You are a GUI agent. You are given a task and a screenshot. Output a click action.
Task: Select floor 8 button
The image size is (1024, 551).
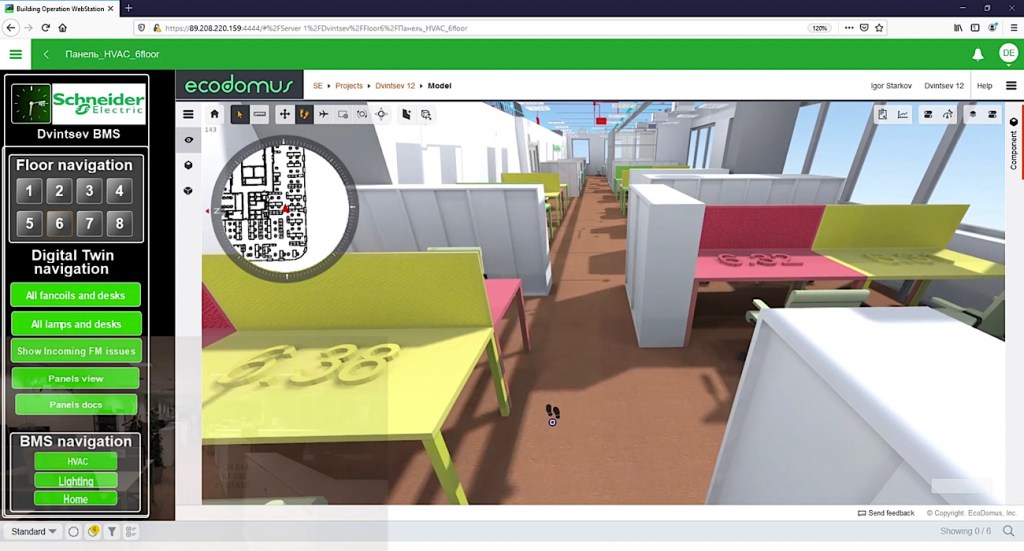[x=119, y=224]
